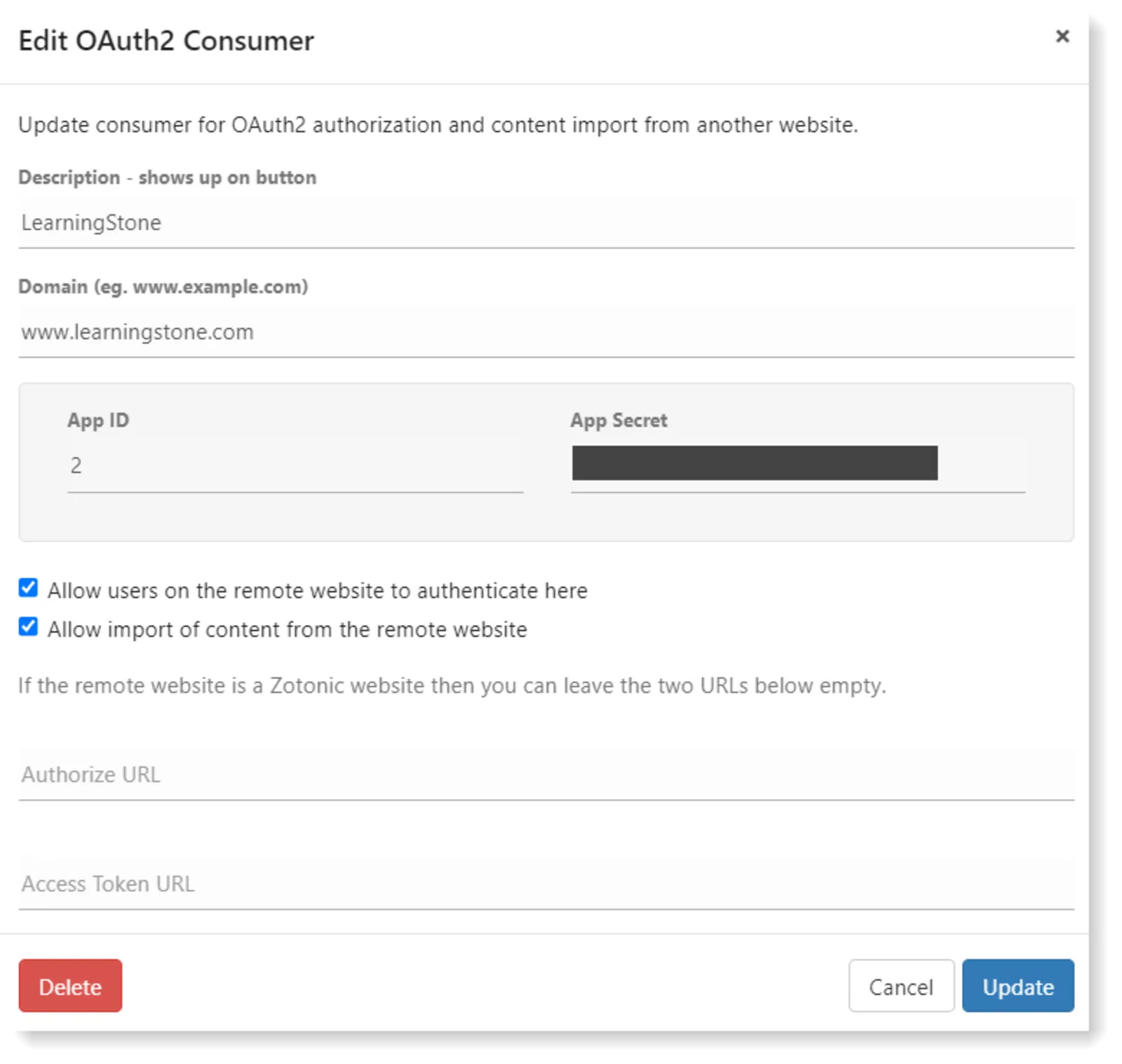1122x1064 pixels.
Task: Untick the remote authentication checkbox
Action: pyautogui.click(x=28, y=587)
